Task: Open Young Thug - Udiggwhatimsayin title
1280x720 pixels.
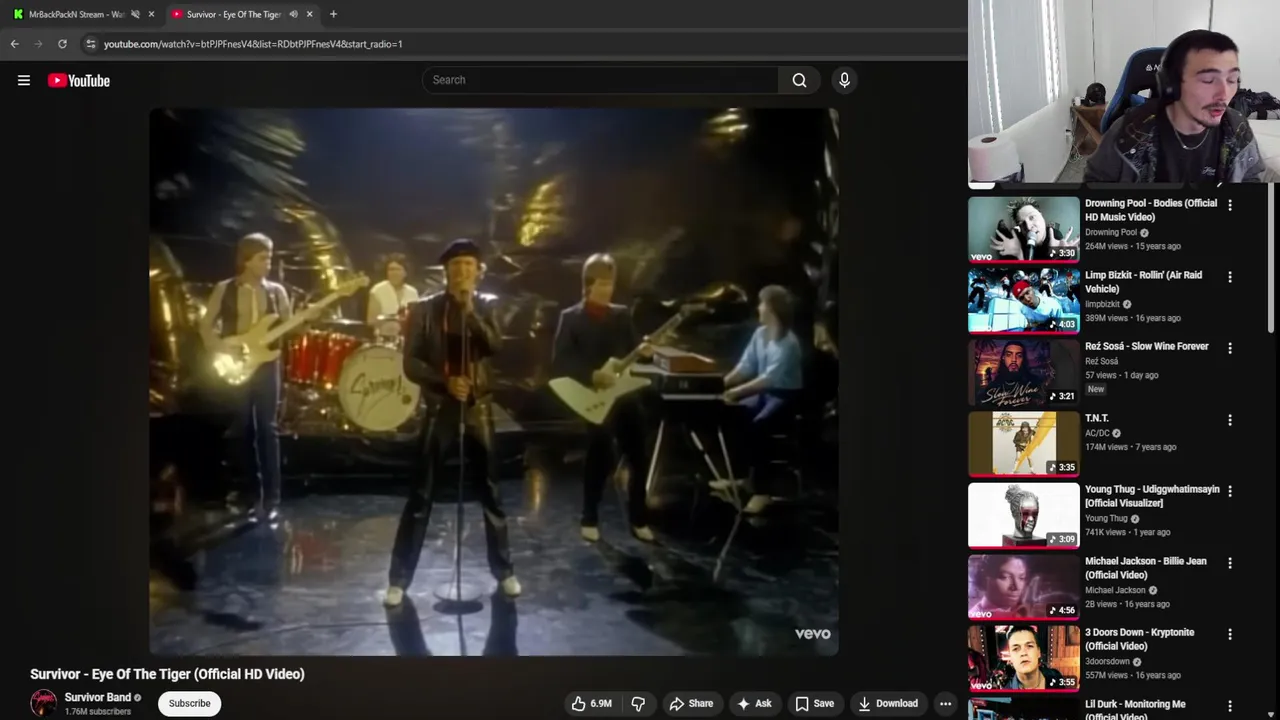Action: coord(1152,496)
